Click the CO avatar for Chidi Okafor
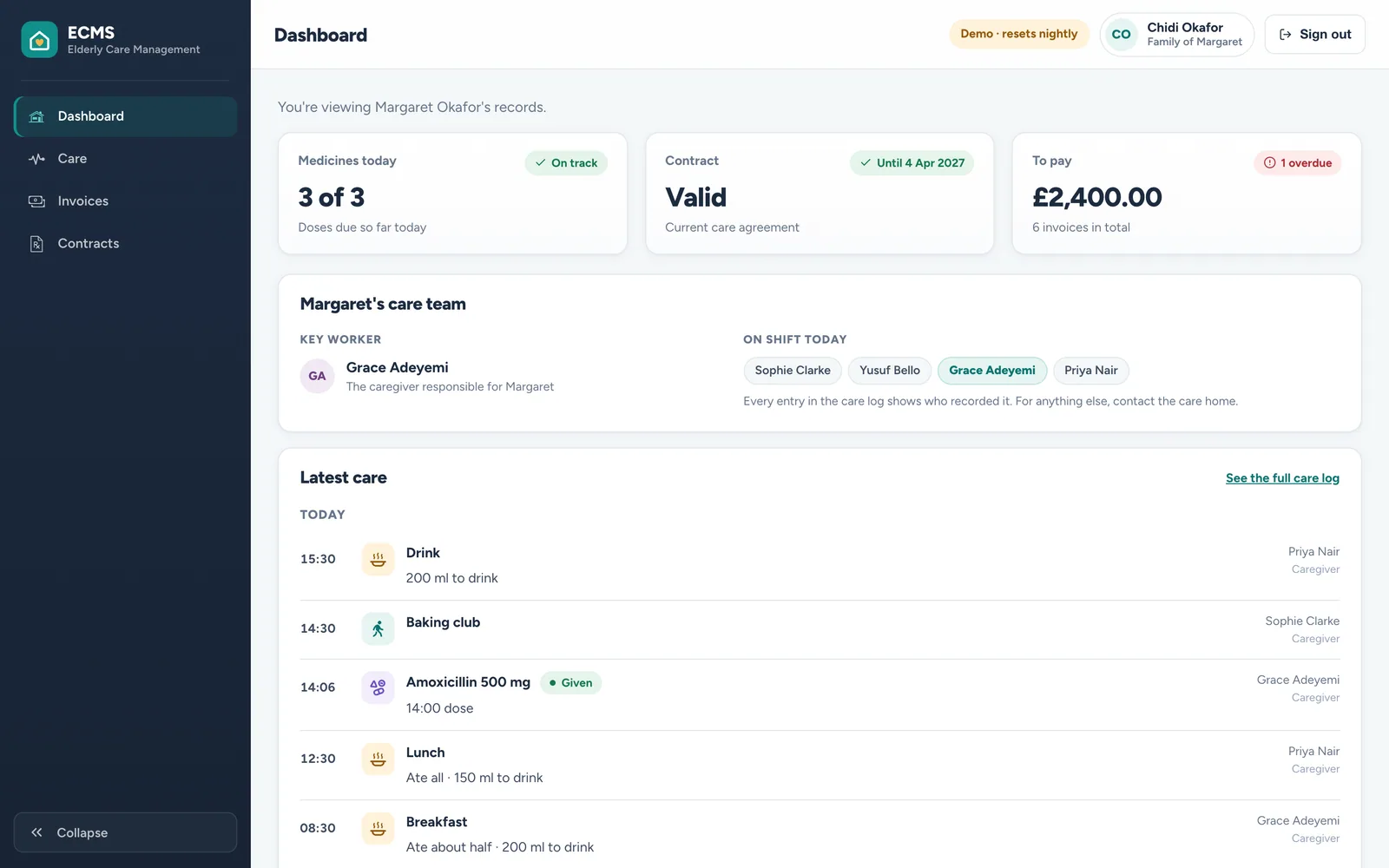The height and width of the screenshot is (868, 1389). point(1121,35)
